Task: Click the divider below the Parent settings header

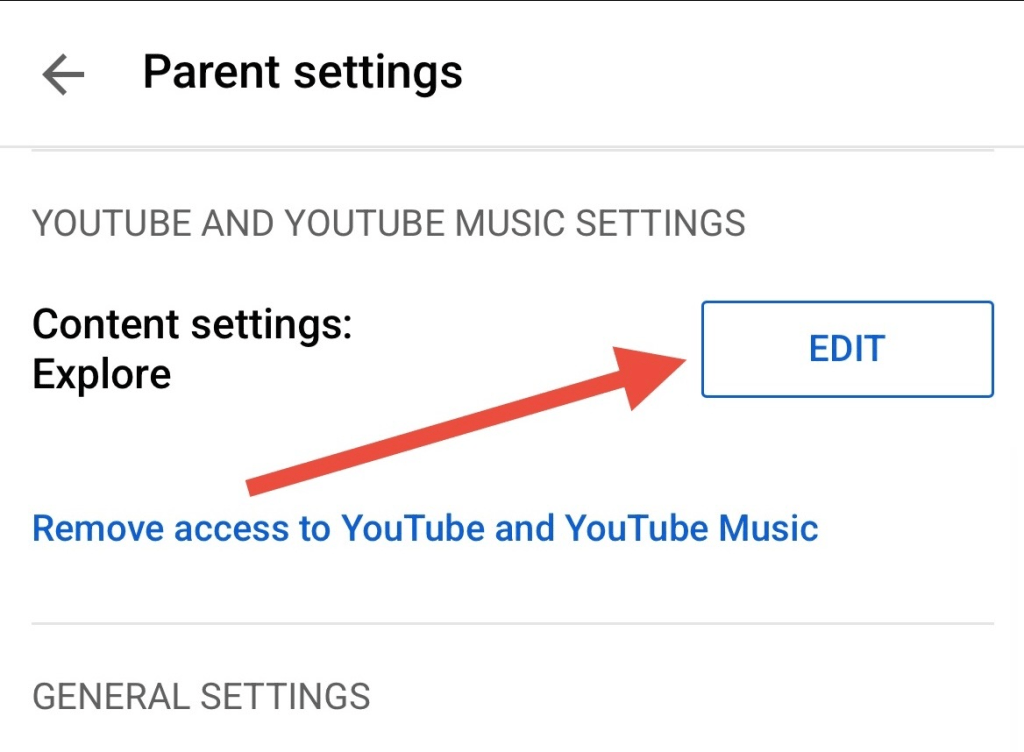Action: [512, 150]
